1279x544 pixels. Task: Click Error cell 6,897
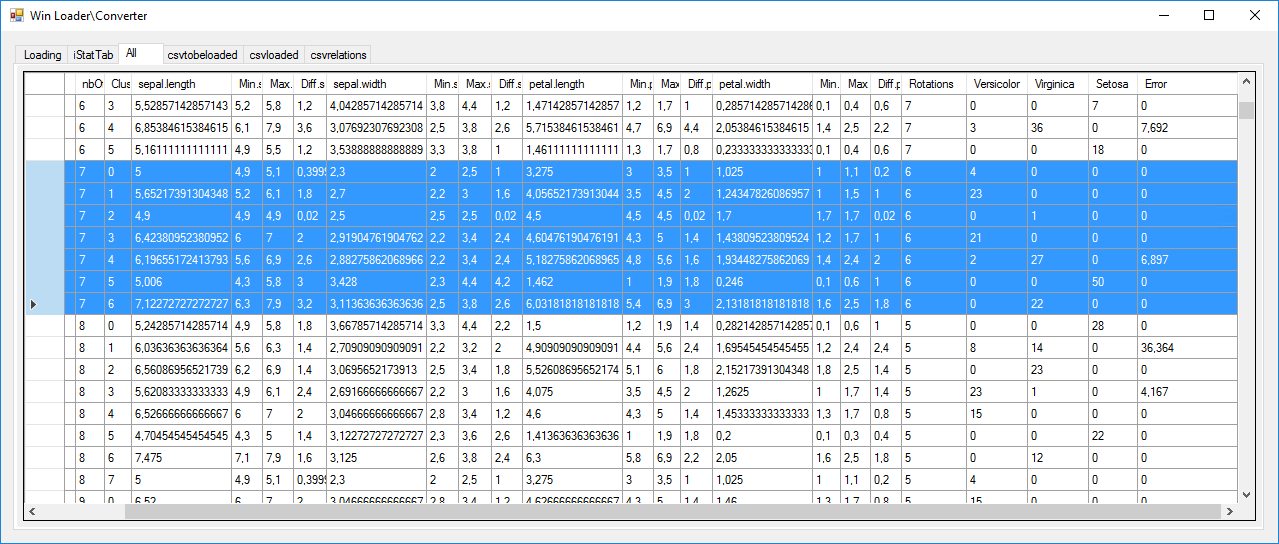(1188, 260)
